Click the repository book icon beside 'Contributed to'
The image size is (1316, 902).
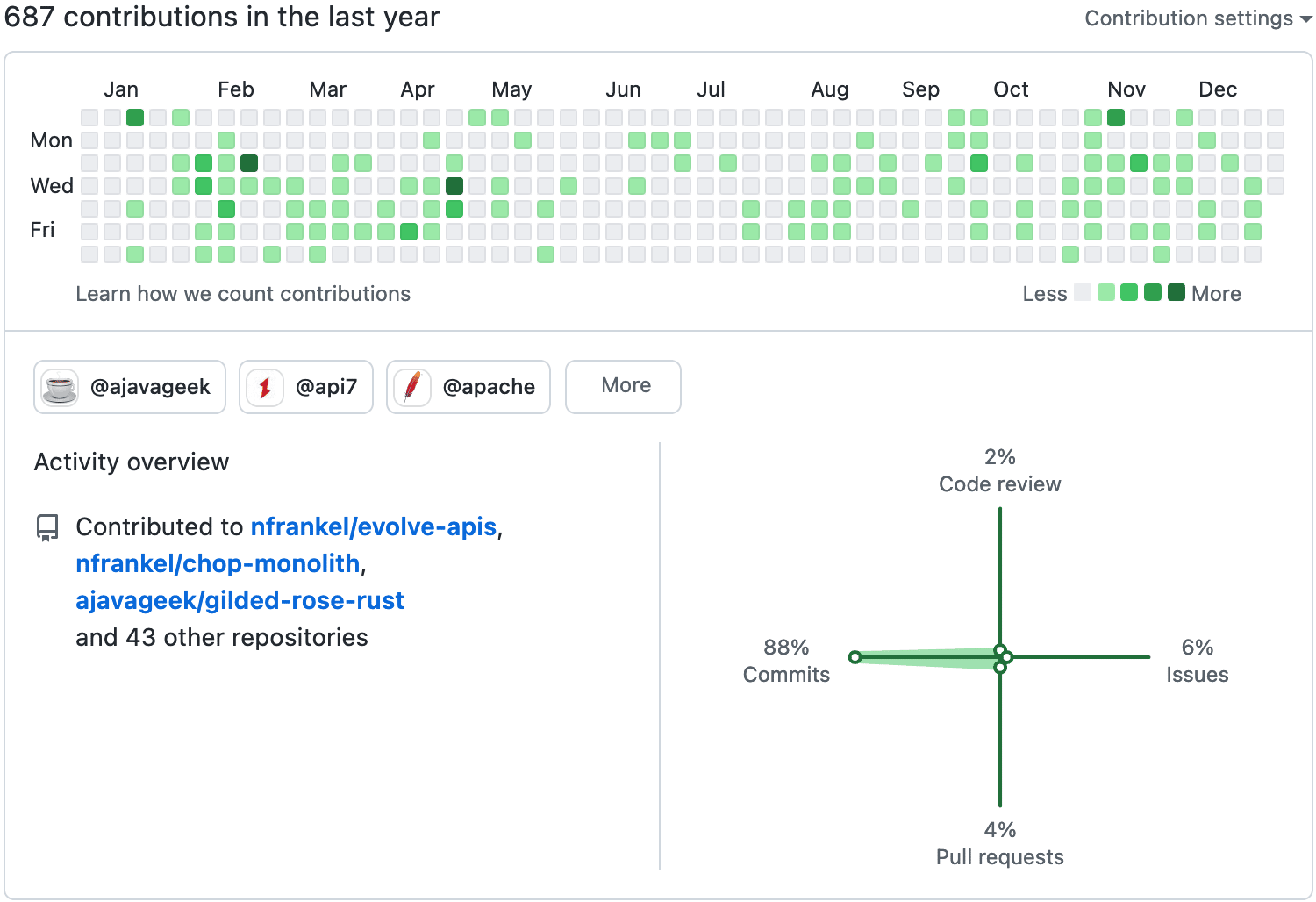pos(46,527)
